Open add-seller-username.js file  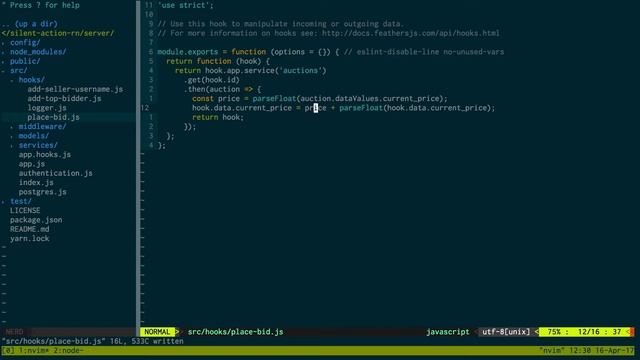click(x=75, y=89)
